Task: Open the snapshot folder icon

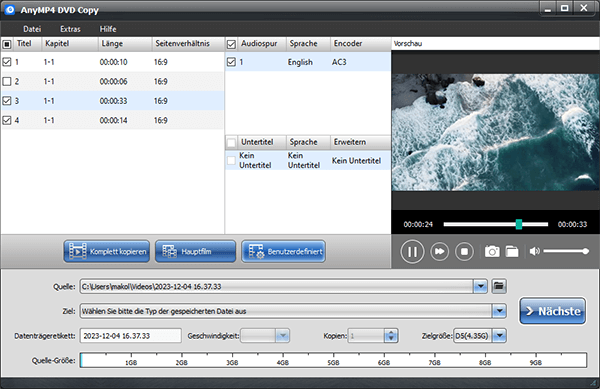Action: pos(512,251)
